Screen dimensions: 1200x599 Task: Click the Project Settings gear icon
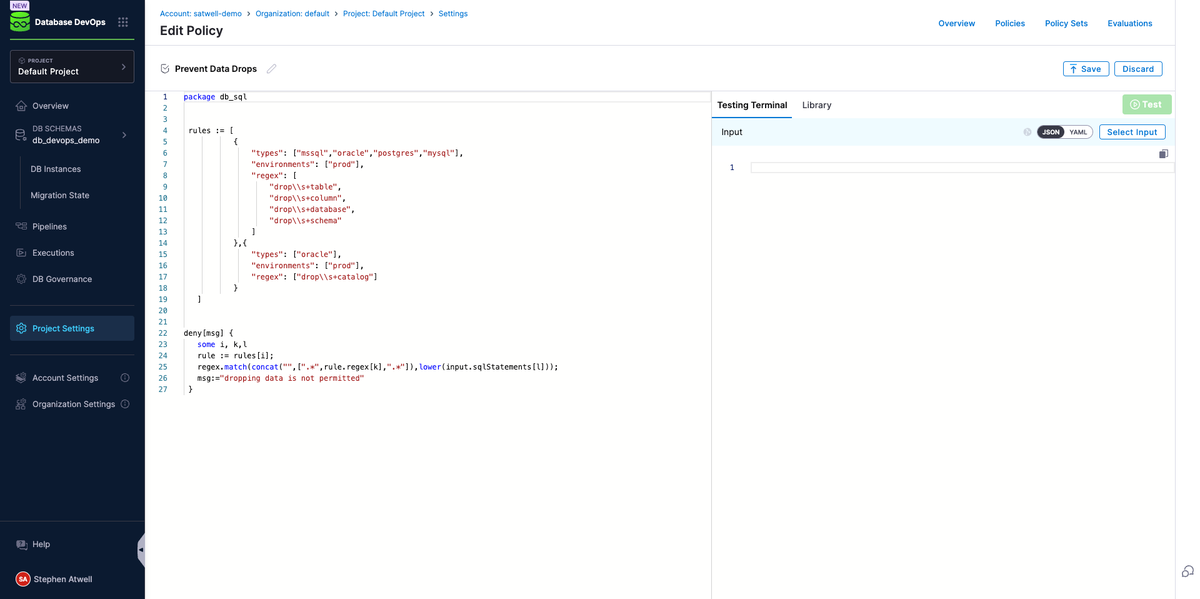click(21, 328)
